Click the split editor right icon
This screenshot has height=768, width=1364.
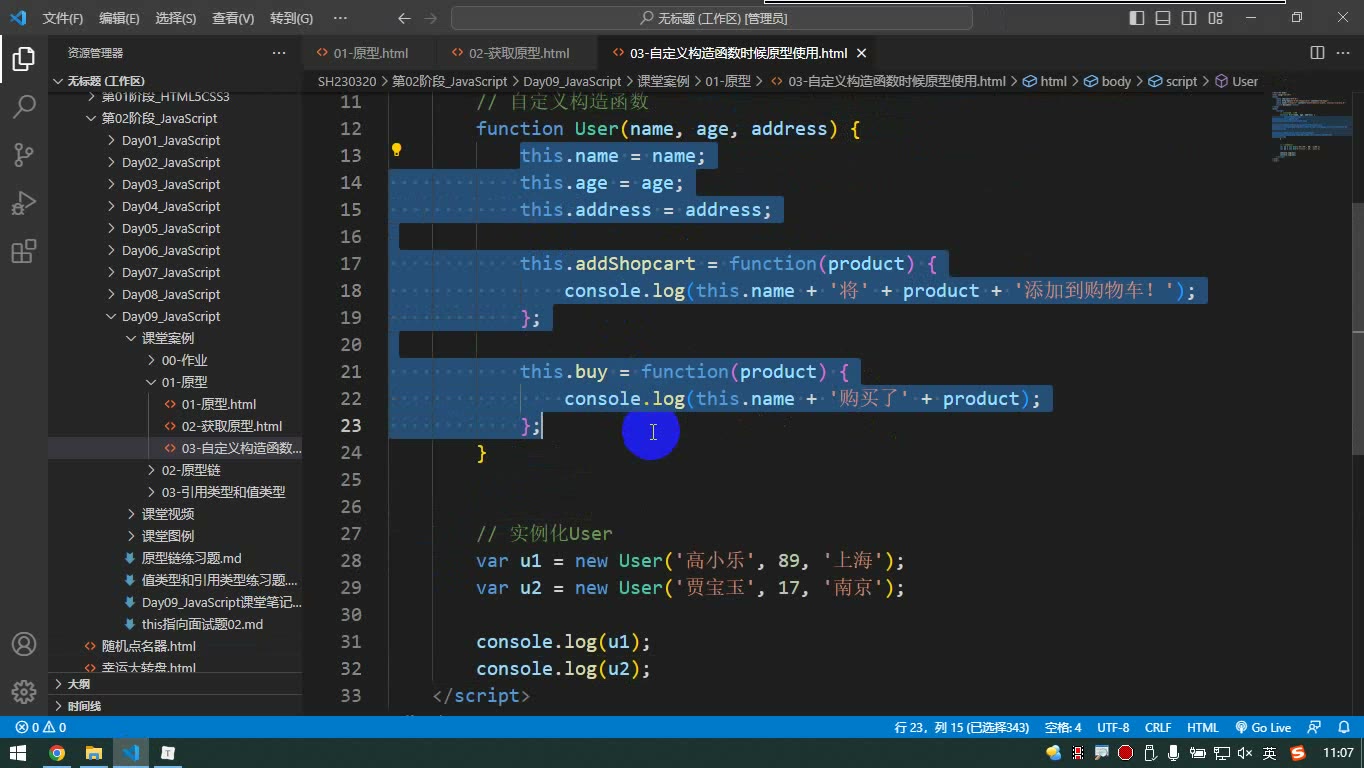(x=1317, y=53)
